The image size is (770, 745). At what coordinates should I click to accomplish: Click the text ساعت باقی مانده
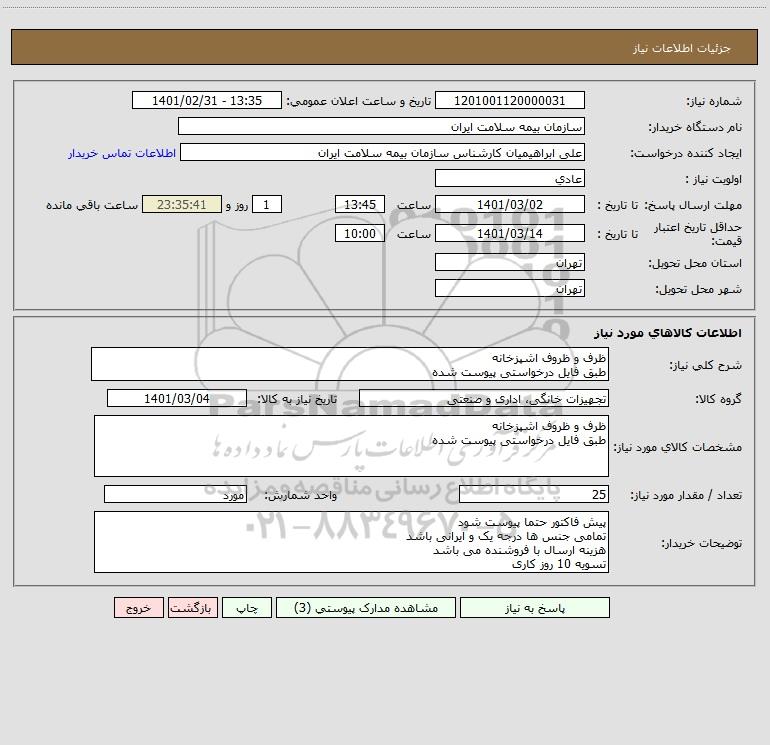click(x=92, y=205)
